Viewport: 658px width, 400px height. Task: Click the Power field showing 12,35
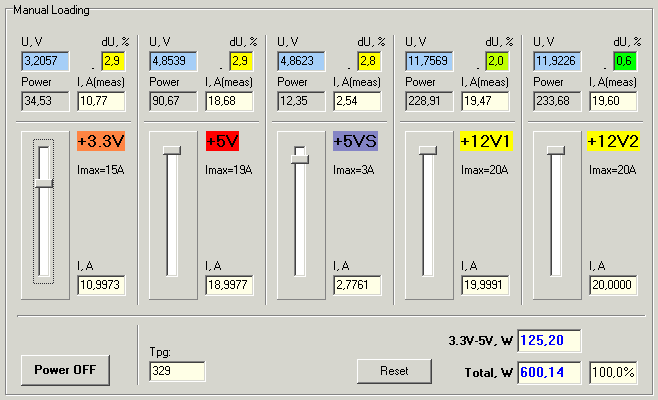(301, 102)
